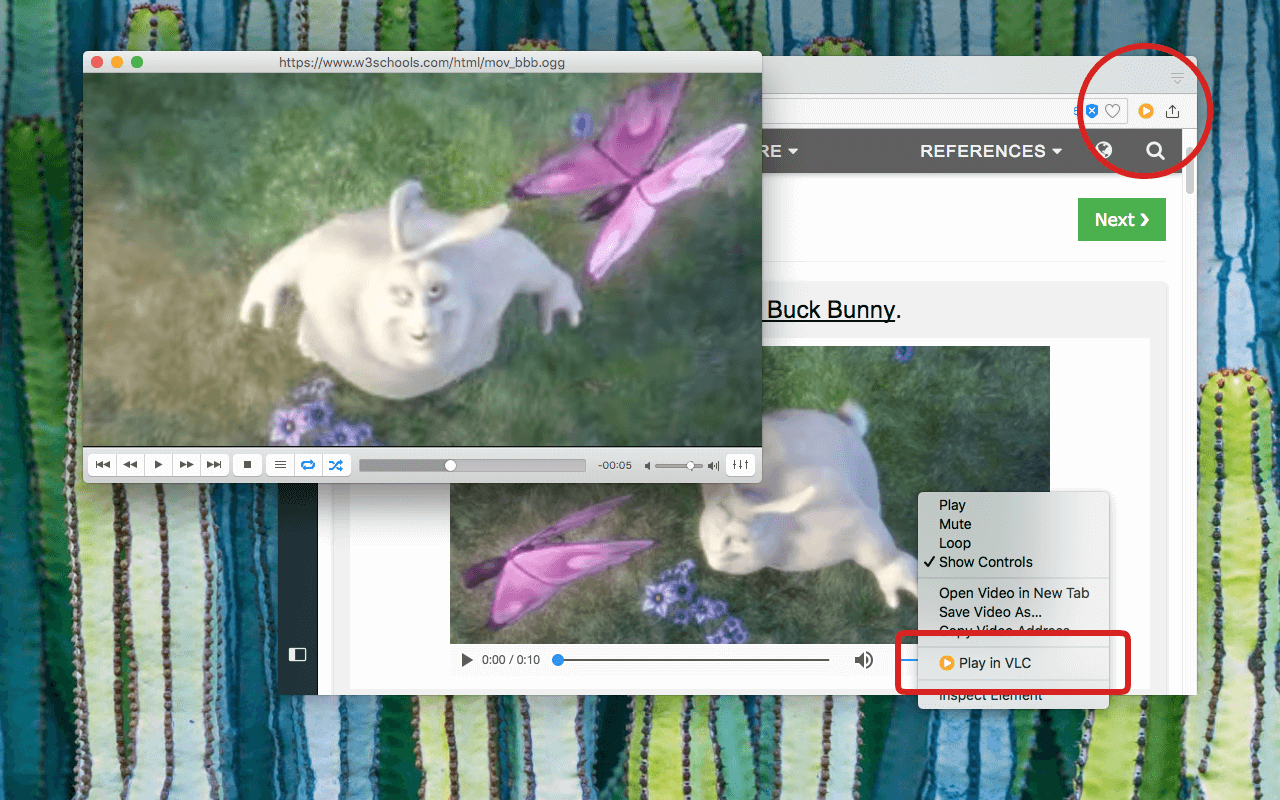Expand the REFERENCES dropdown menu
This screenshot has height=800, width=1280.
pos(989,151)
